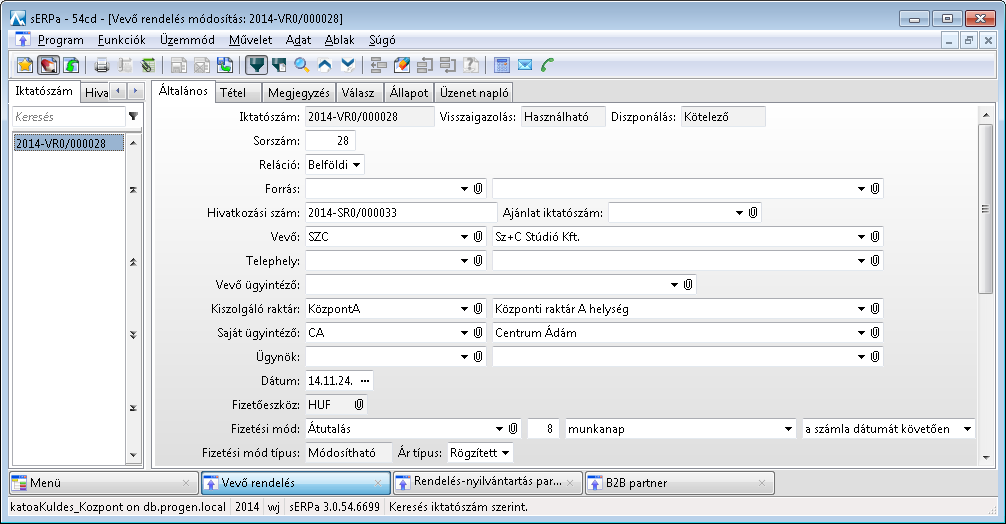Click the Hivatkozási szám input field

coord(400,212)
